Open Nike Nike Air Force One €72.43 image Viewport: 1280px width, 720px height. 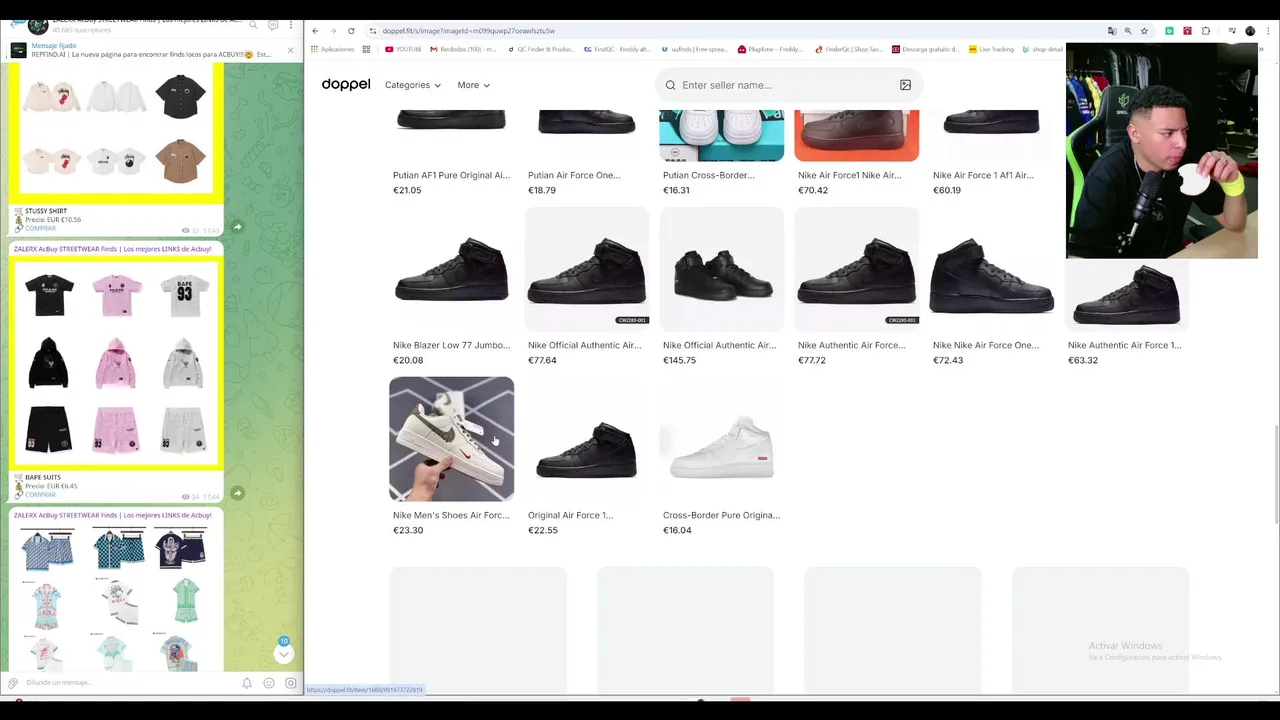991,269
